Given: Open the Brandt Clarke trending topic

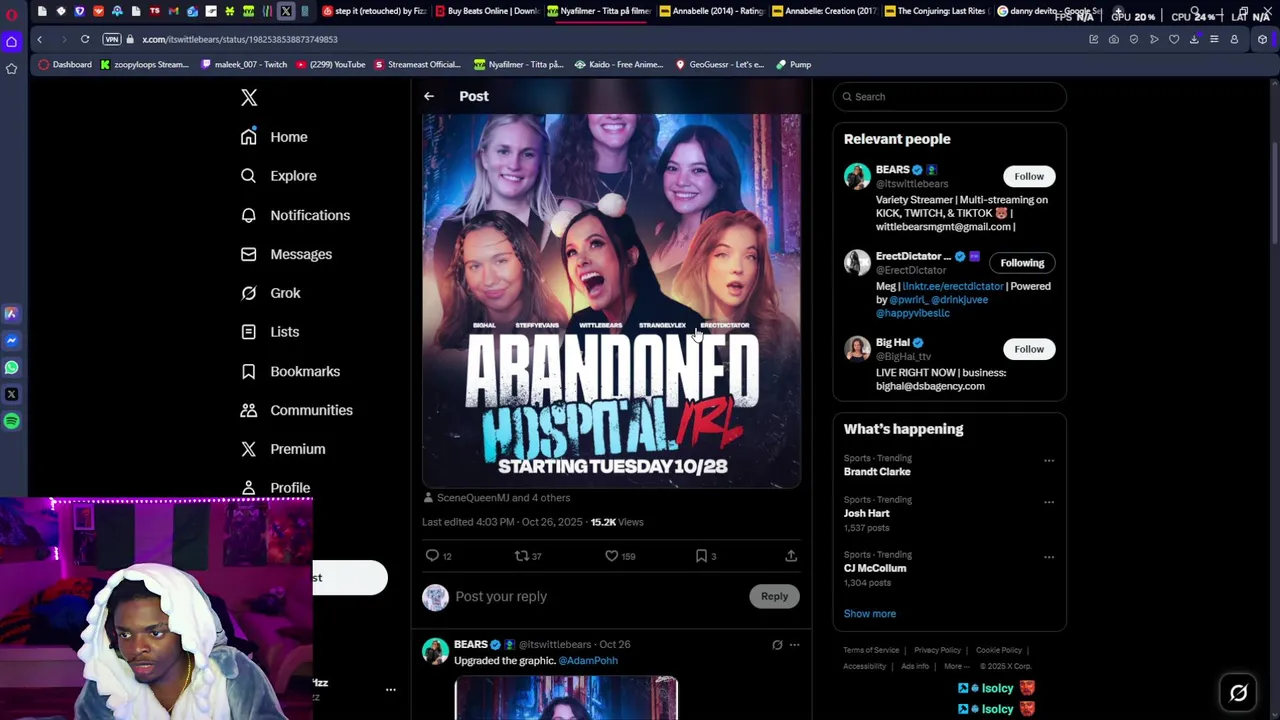Looking at the screenshot, I should coord(877,472).
